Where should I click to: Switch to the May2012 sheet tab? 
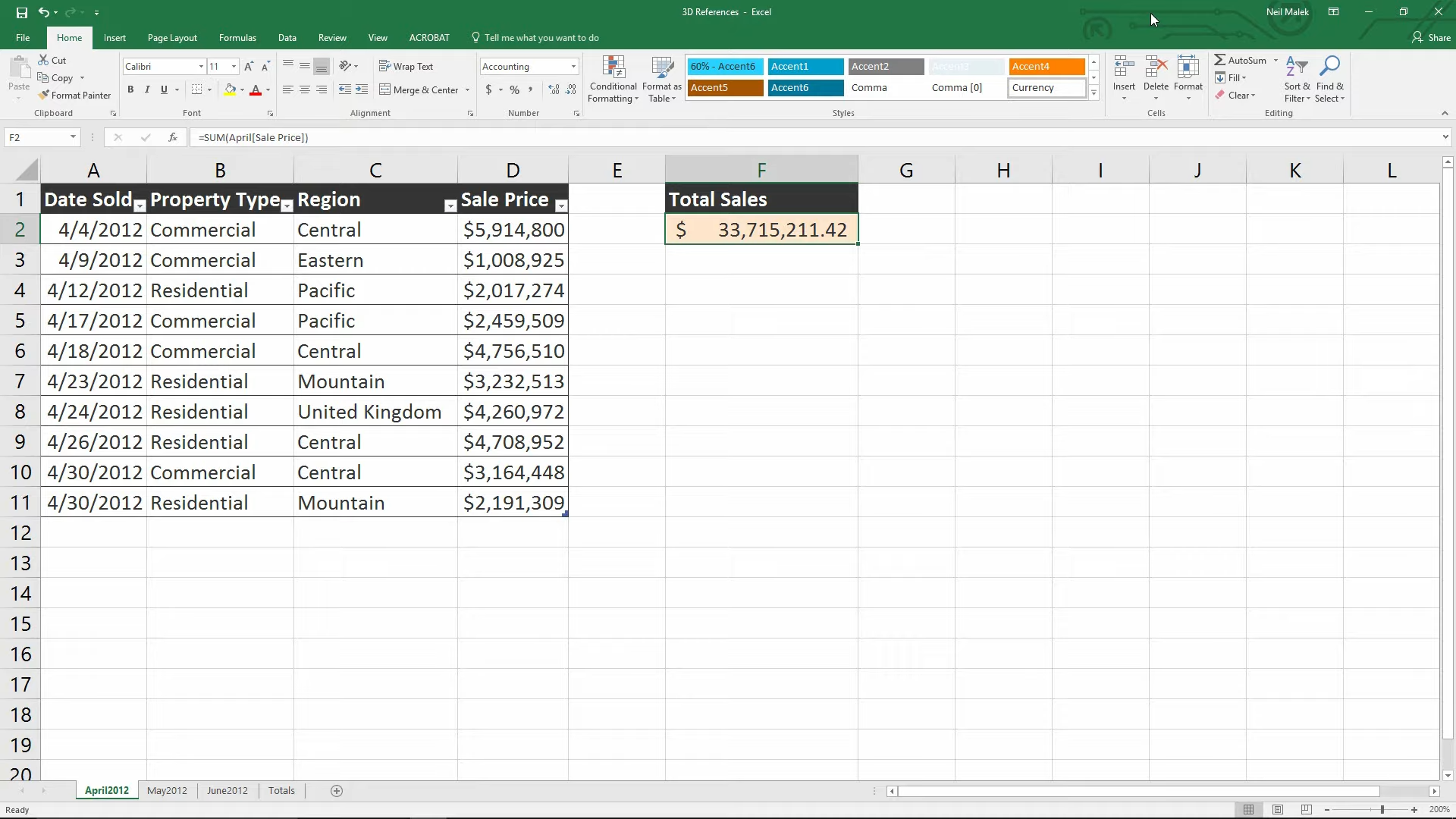click(167, 790)
